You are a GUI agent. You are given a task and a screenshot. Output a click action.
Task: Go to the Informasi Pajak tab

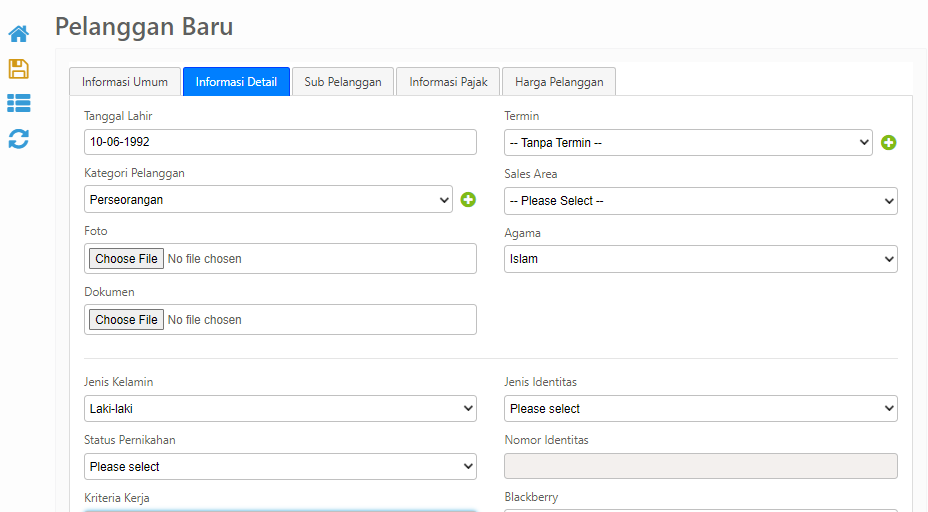(448, 82)
